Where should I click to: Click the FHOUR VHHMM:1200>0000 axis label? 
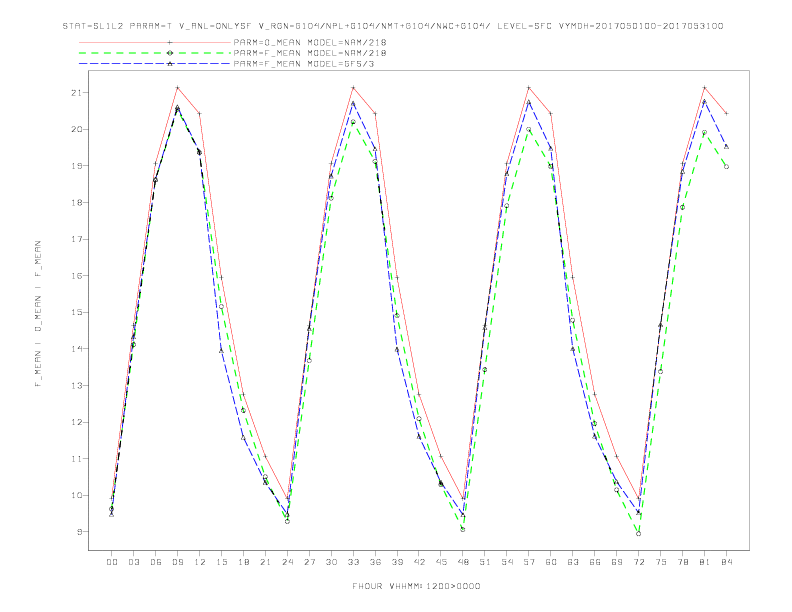416,586
